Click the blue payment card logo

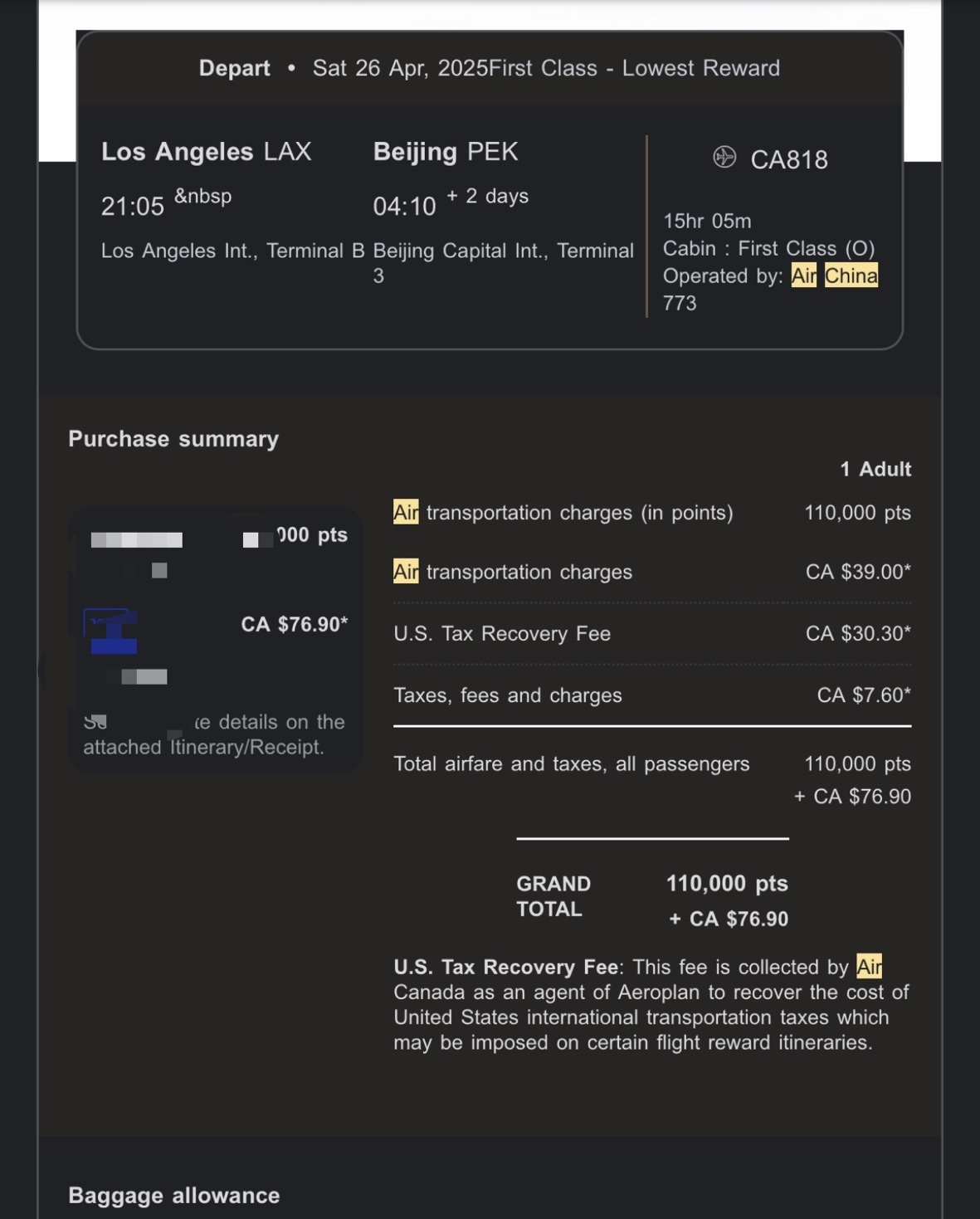111,631
